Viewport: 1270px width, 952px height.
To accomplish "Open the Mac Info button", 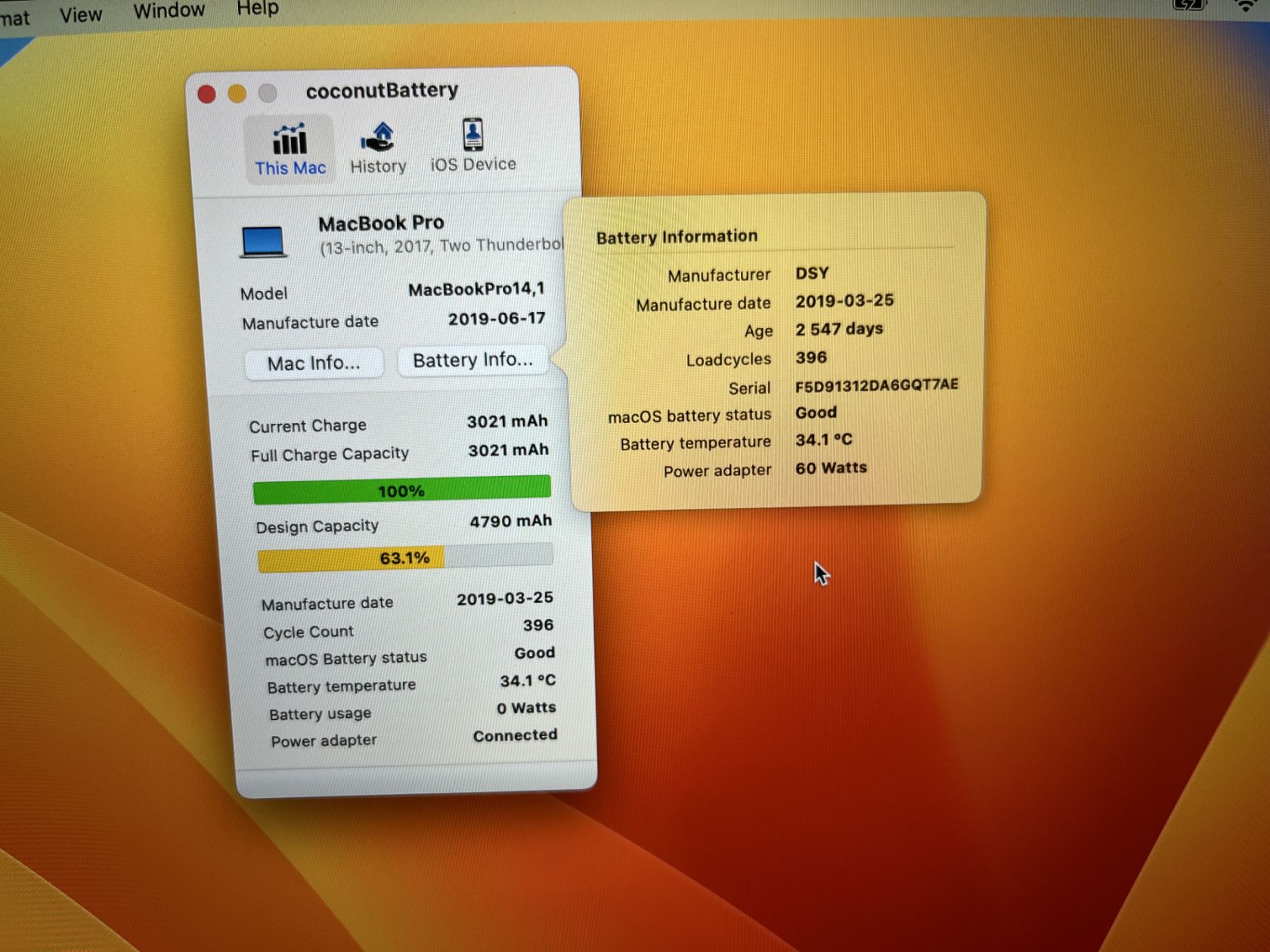I will click(314, 363).
